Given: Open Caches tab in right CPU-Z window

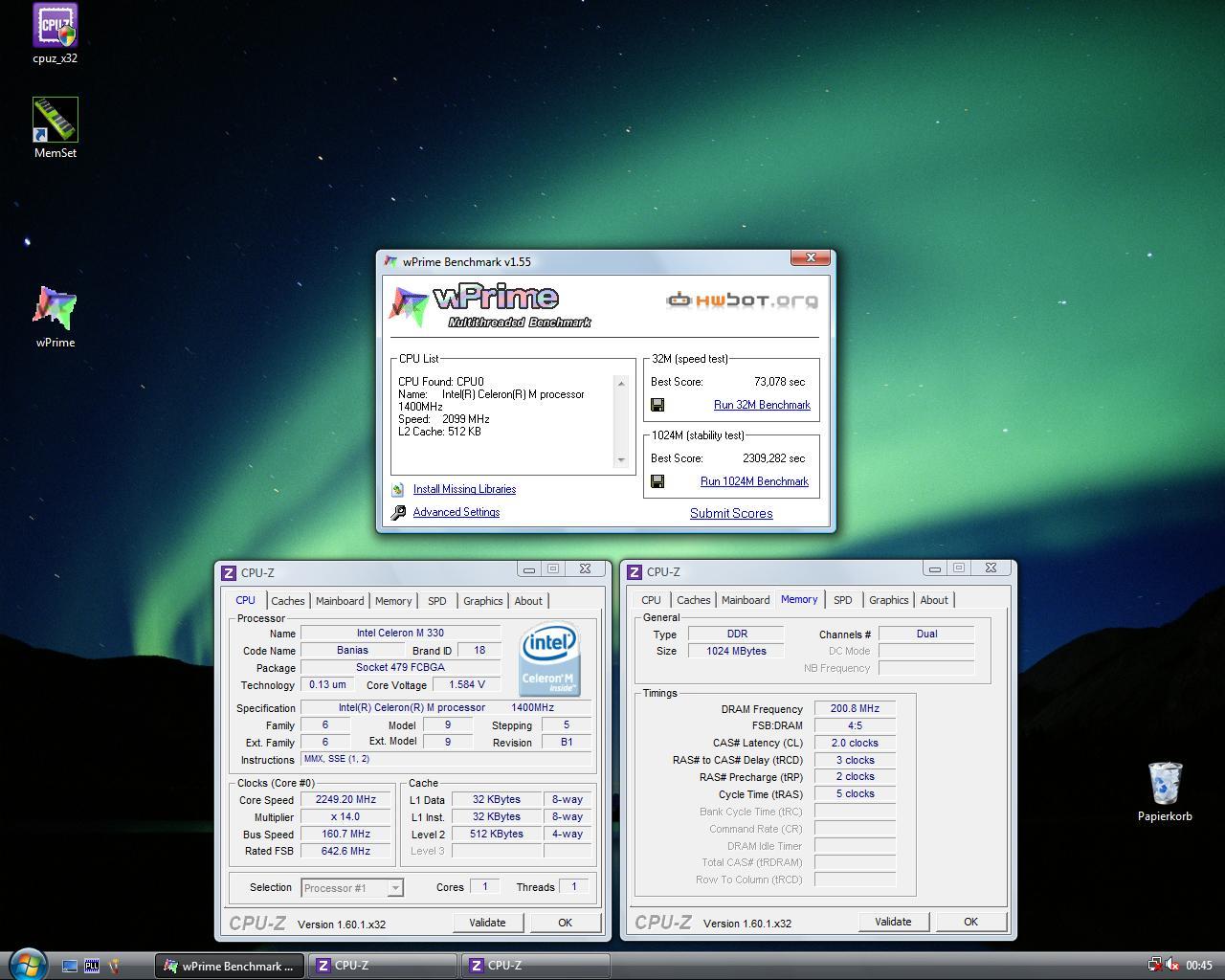Looking at the screenshot, I should [x=693, y=600].
